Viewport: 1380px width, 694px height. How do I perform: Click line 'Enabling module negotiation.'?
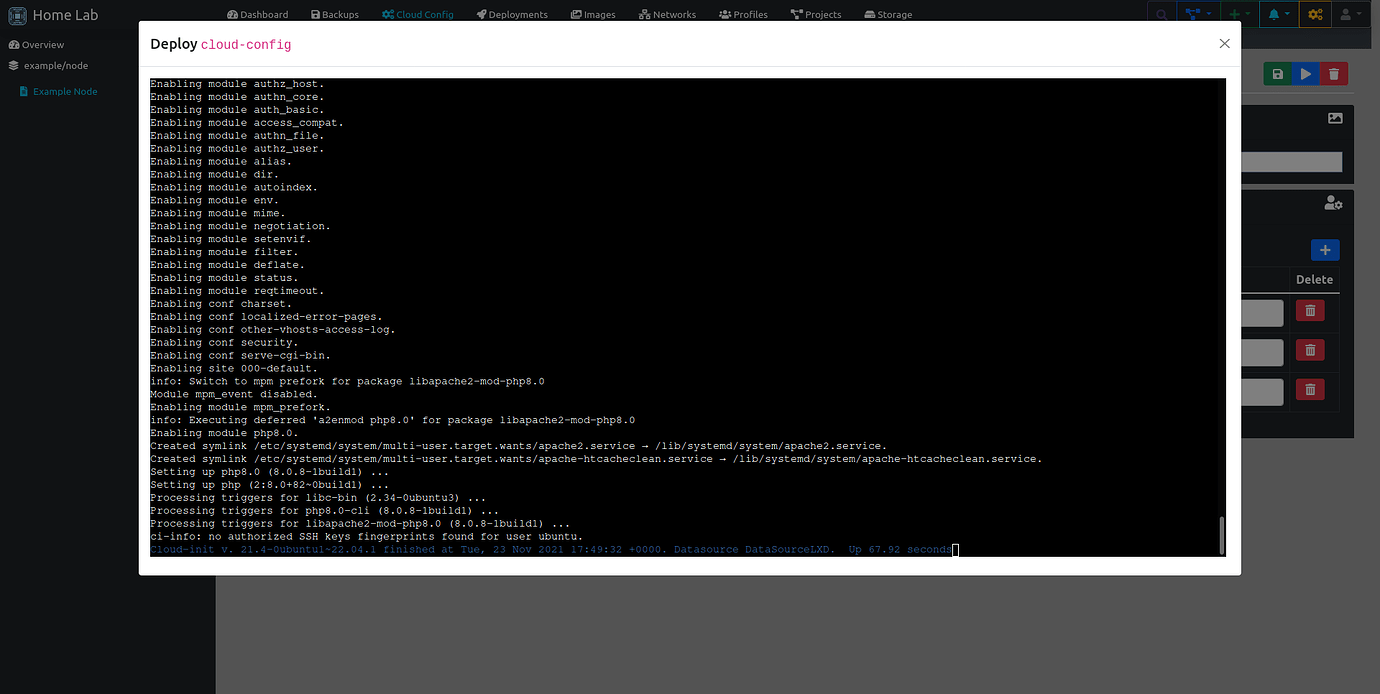pos(240,226)
